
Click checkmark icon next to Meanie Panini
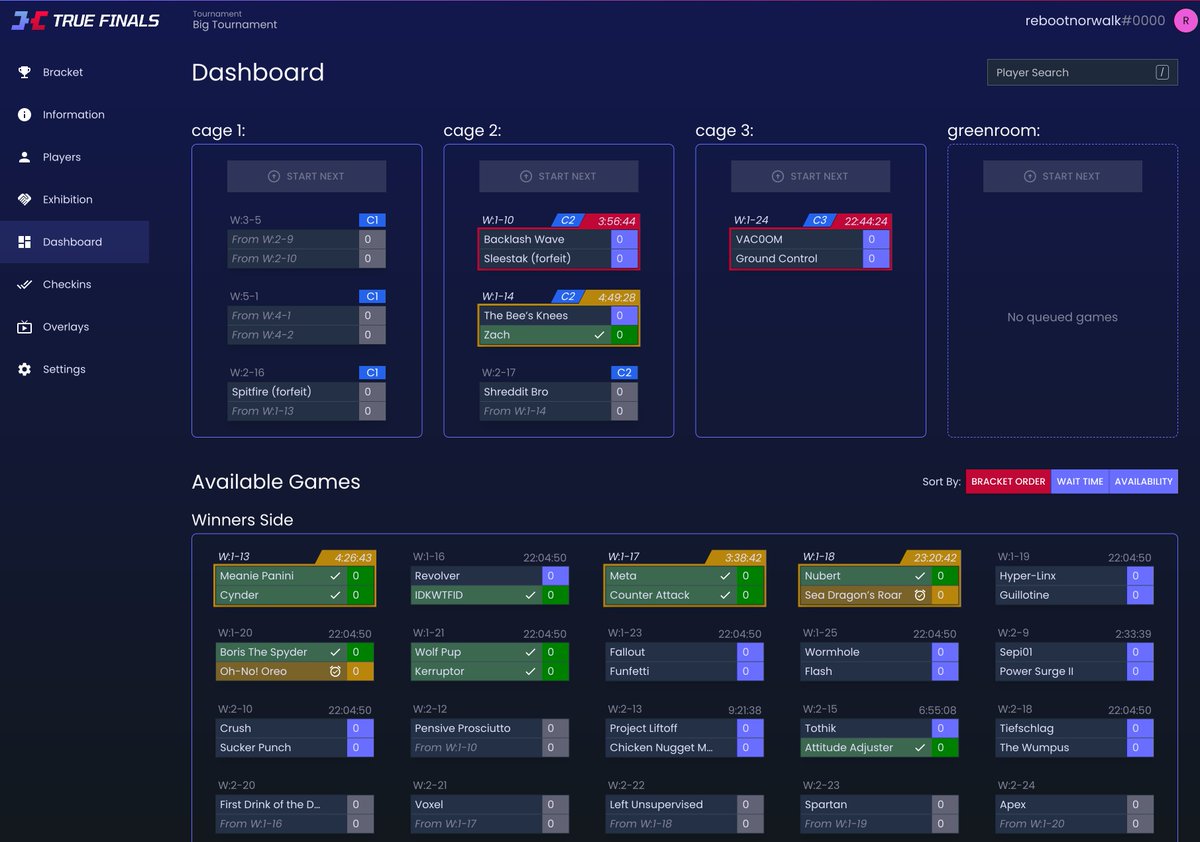click(335, 576)
